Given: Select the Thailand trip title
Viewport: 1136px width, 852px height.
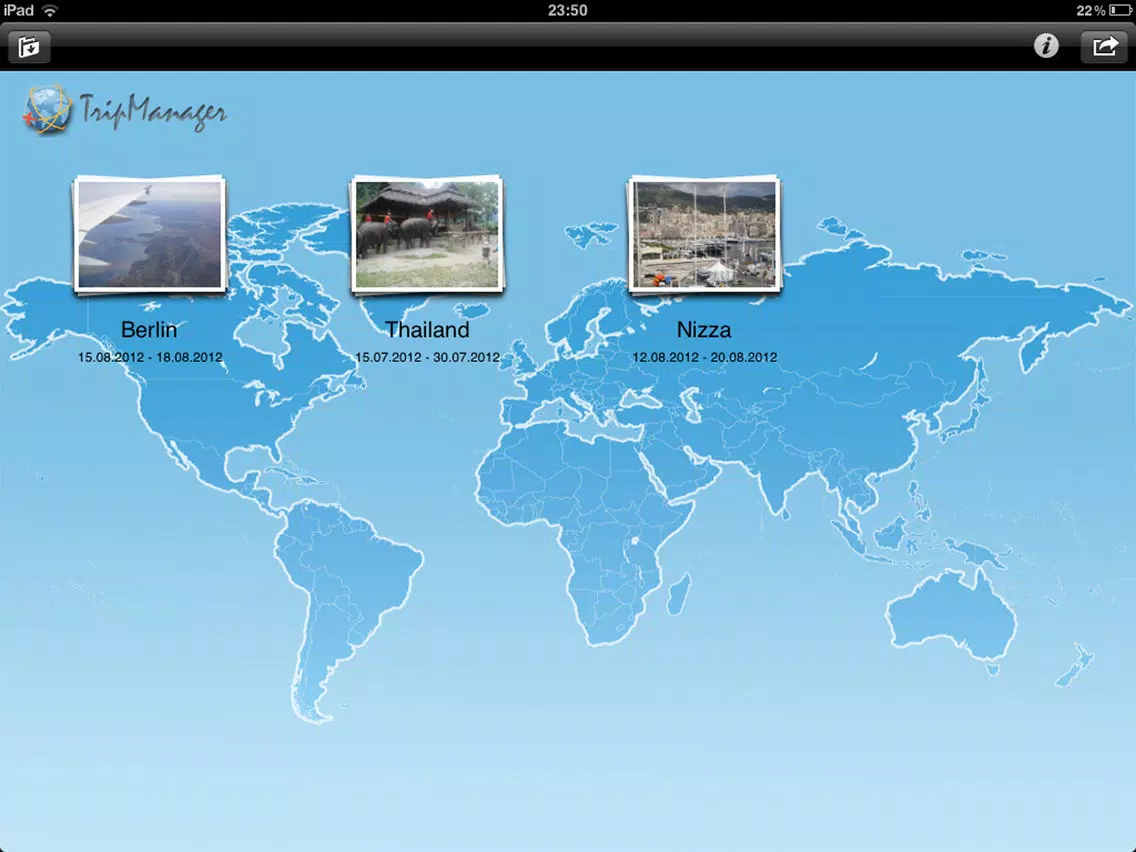Looking at the screenshot, I should (x=427, y=330).
